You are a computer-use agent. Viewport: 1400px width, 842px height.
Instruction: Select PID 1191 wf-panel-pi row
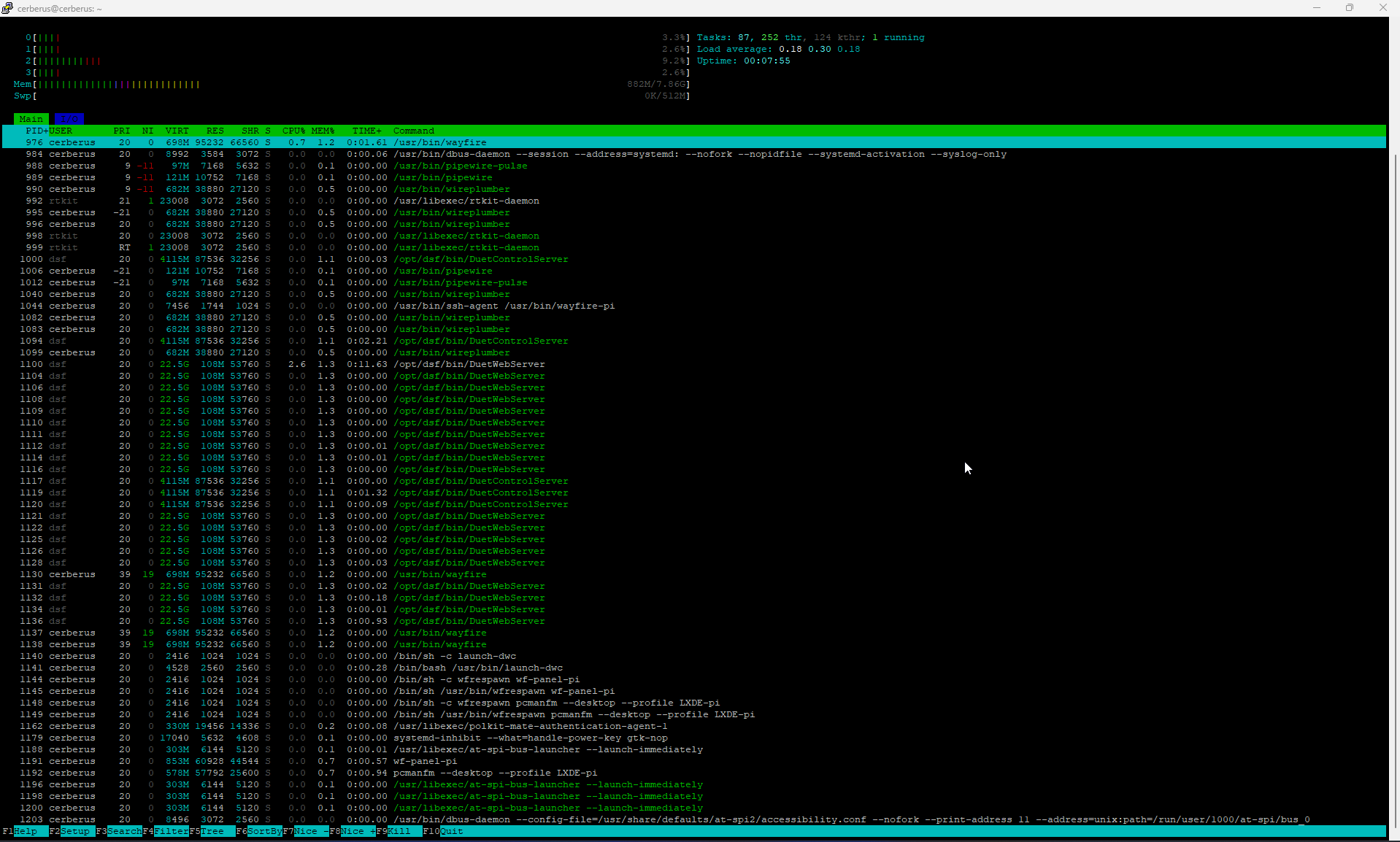pos(693,761)
